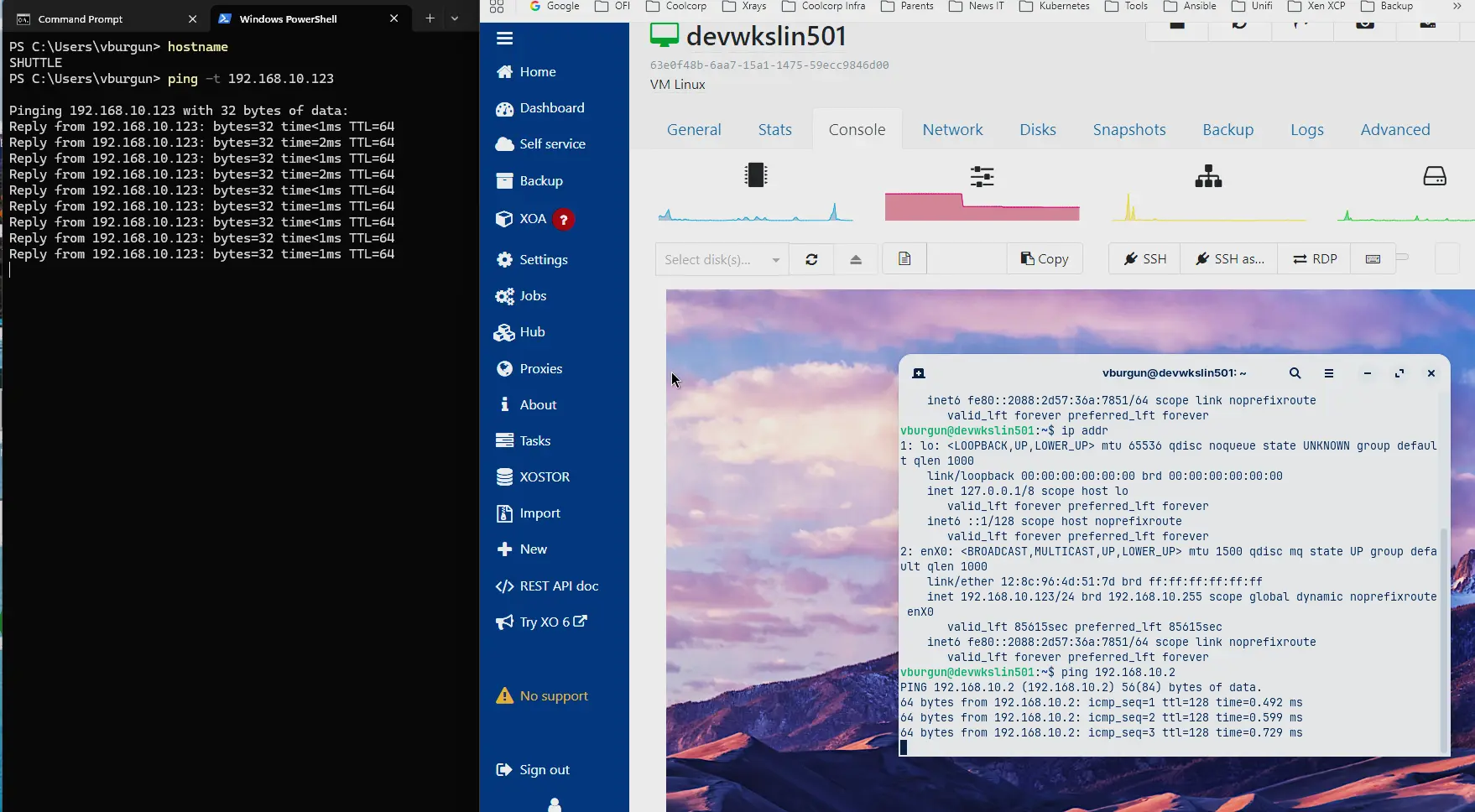The image size is (1475, 812).
Task: Click the disk stats icon
Action: (1436, 176)
